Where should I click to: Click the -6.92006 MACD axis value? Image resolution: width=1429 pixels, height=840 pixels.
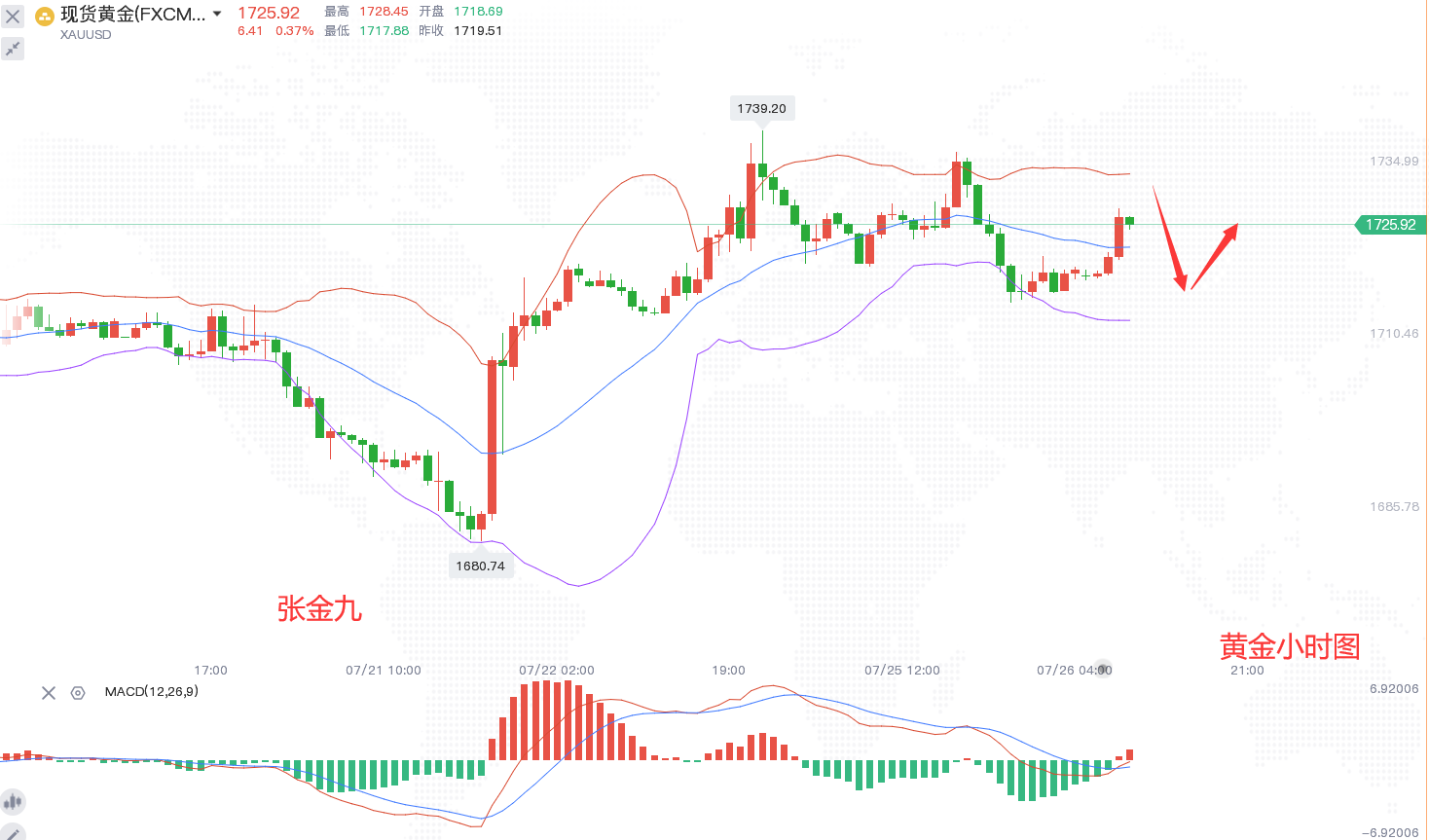click(1391, 833)
